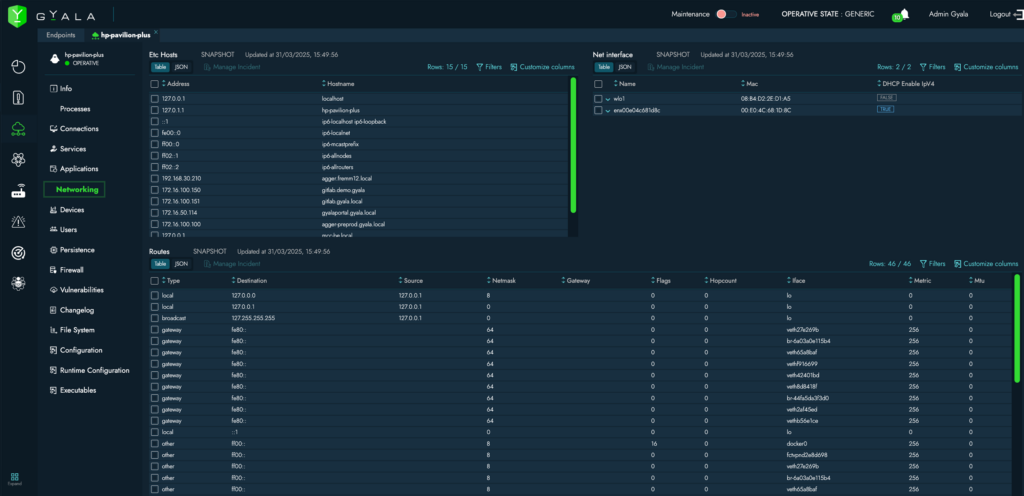The width and height of the screenshot is (1024, 496).
Task: Open the target icon in left rail
Action: click(x=18, y=253)
